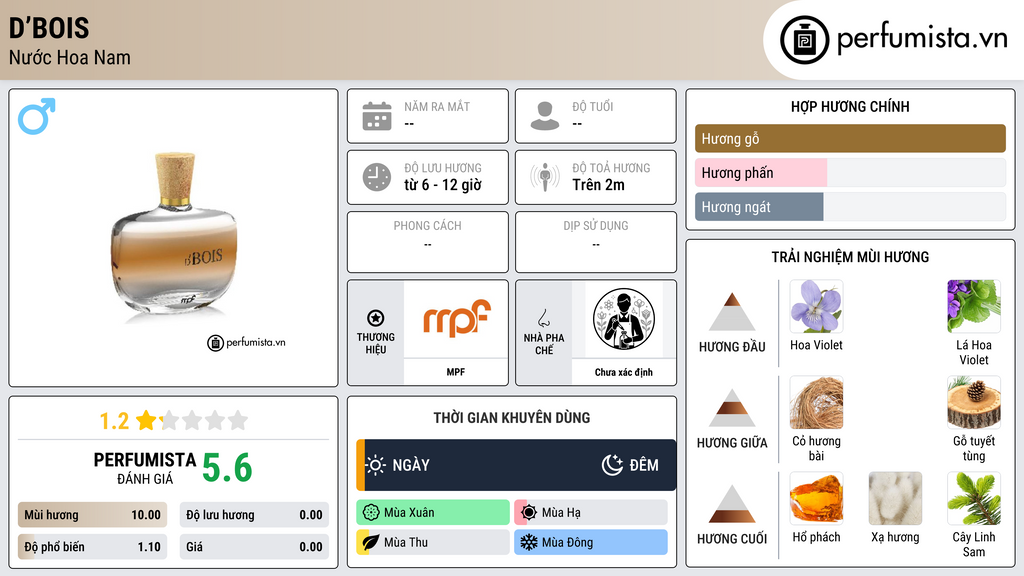Click the Trải nghiệm mùi hương heading
Screen dimensions: 1024x576
850,257
